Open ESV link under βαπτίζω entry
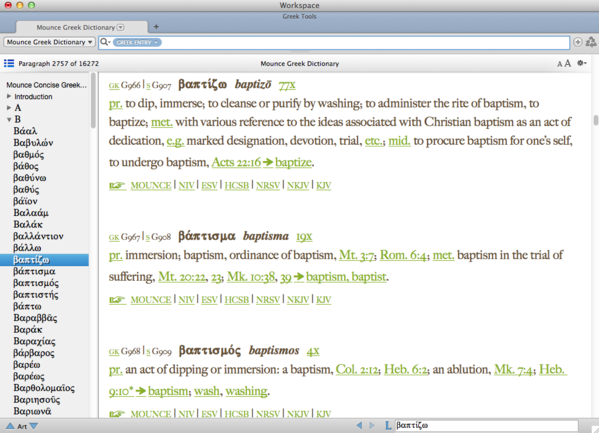Screen dimensions: 599x433 [x=209, y=185]
